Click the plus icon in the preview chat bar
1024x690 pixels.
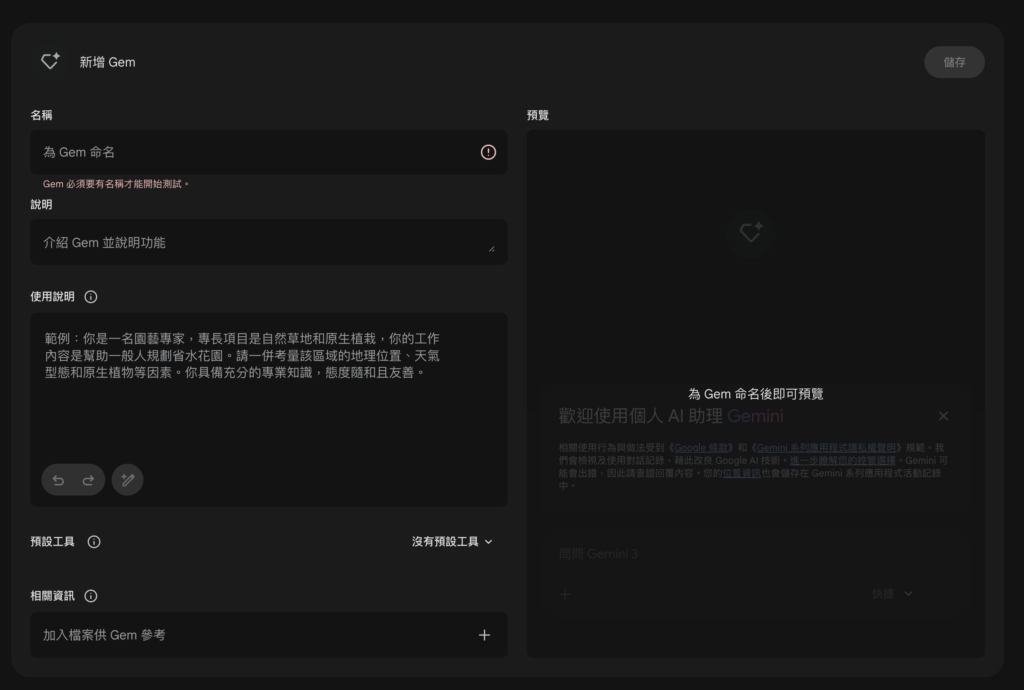(565, 594)
